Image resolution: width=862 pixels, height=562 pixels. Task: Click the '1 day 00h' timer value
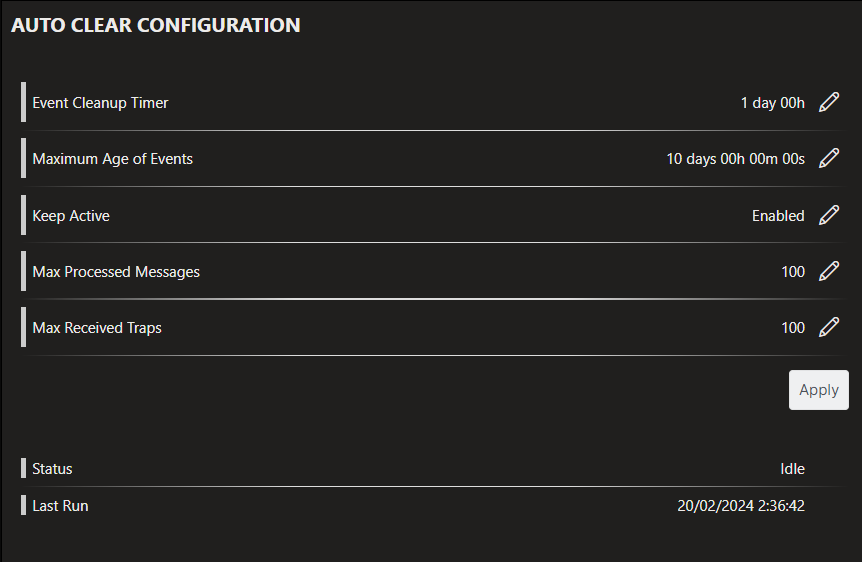pos(772,103)
